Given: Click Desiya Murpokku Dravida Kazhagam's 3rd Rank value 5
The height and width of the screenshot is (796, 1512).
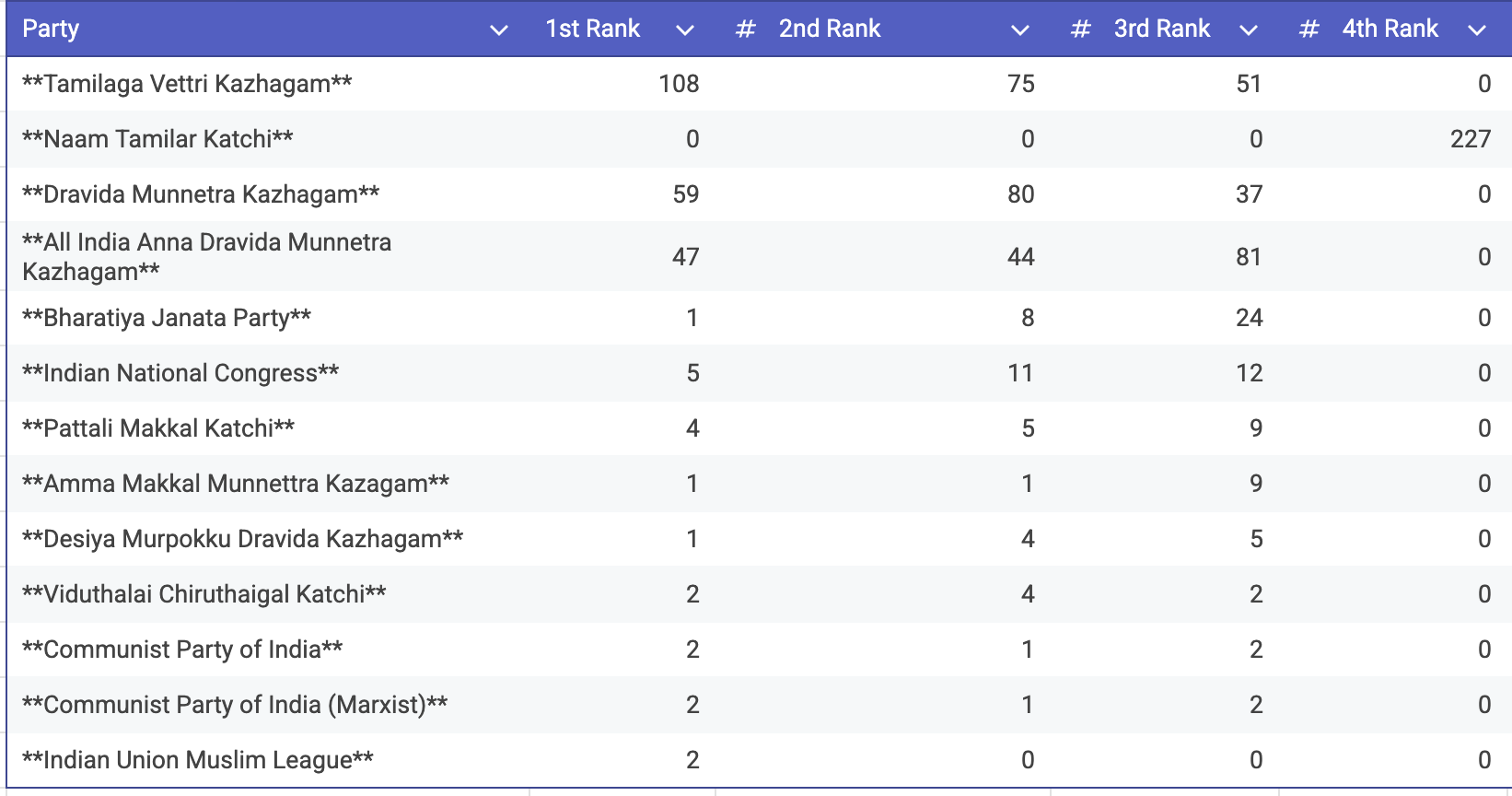Looking at the screenshot, I should [x=1257, y=539].
